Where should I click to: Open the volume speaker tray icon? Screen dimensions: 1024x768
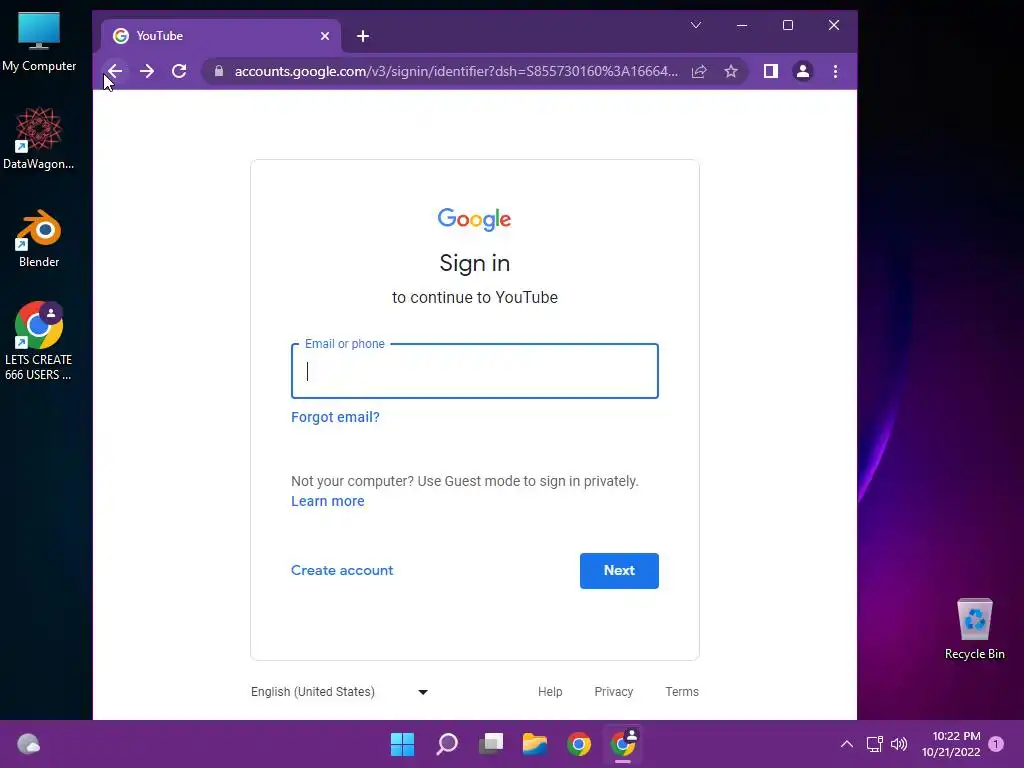pos(899,744)
